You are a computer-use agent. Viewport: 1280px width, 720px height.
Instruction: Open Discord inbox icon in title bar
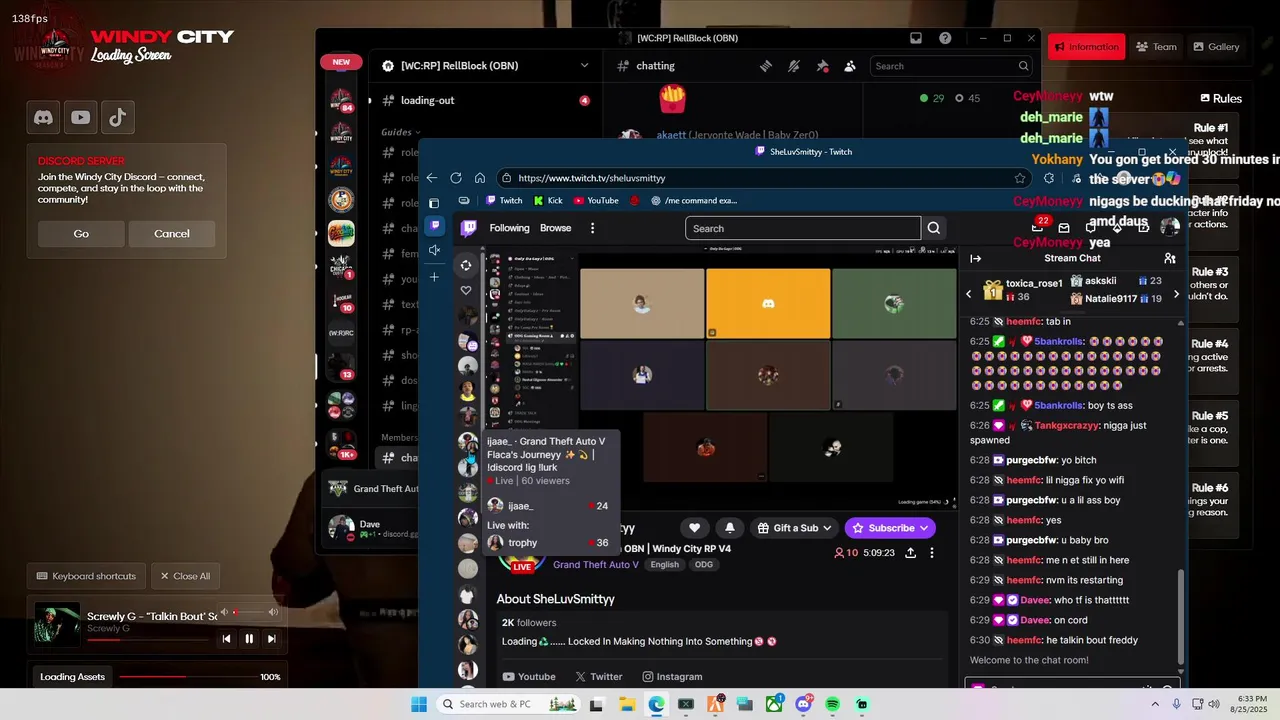tap(915, 38)
